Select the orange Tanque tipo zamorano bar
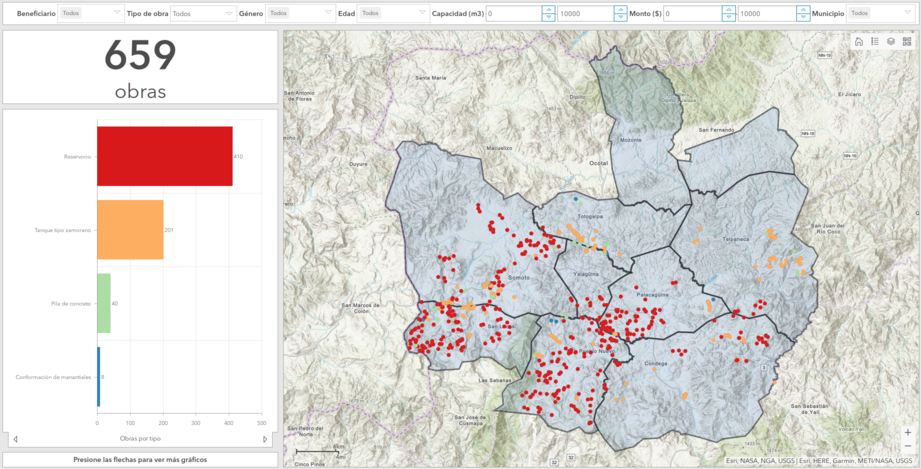Image resolution: width=921 pixels, height=469 pixels. click(130, 230)
